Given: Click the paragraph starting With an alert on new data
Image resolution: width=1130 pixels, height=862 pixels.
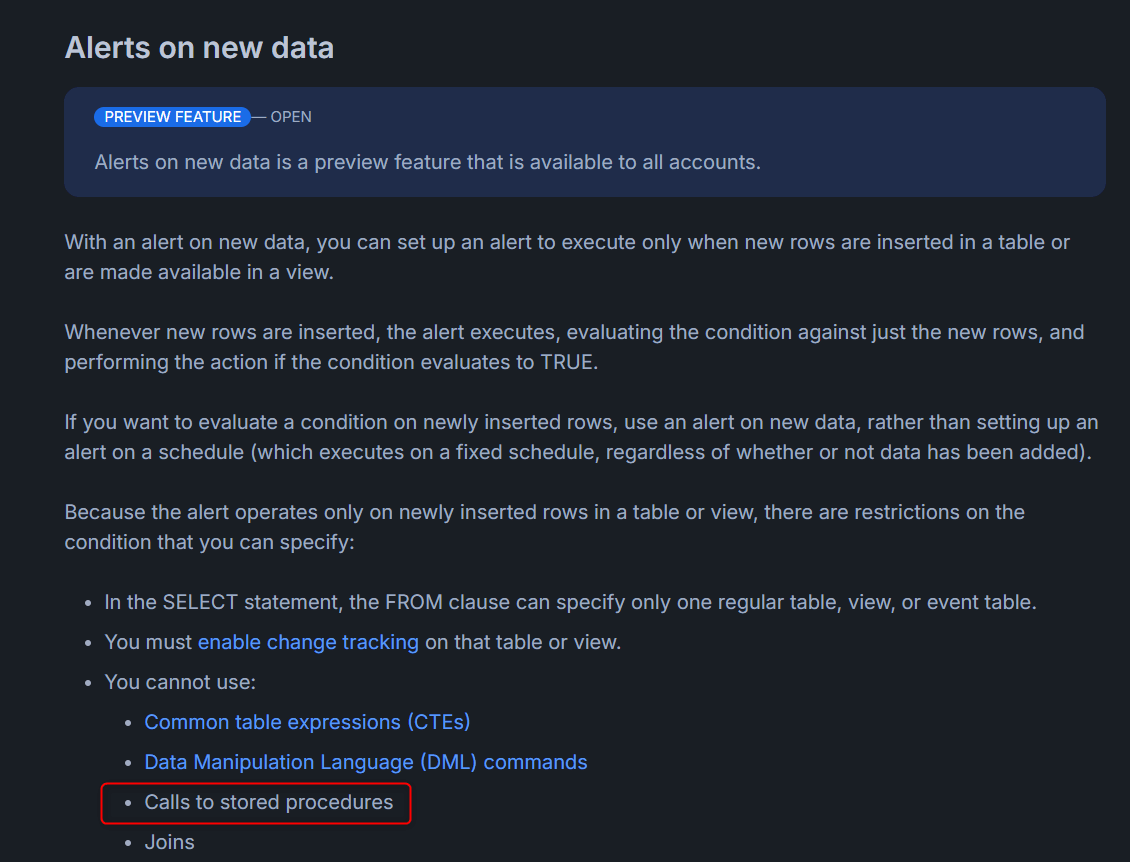Looking at the screenshot, I should tap(567, 257).
